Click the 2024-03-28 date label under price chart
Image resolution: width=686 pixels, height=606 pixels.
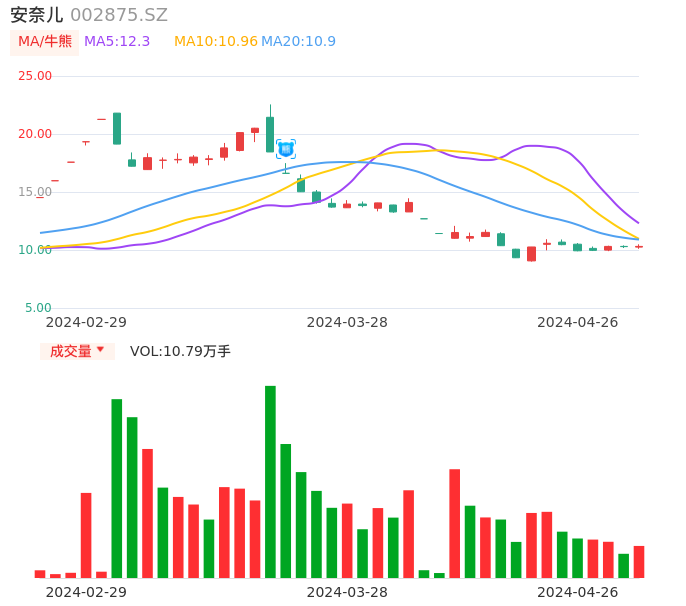point(347,322)
